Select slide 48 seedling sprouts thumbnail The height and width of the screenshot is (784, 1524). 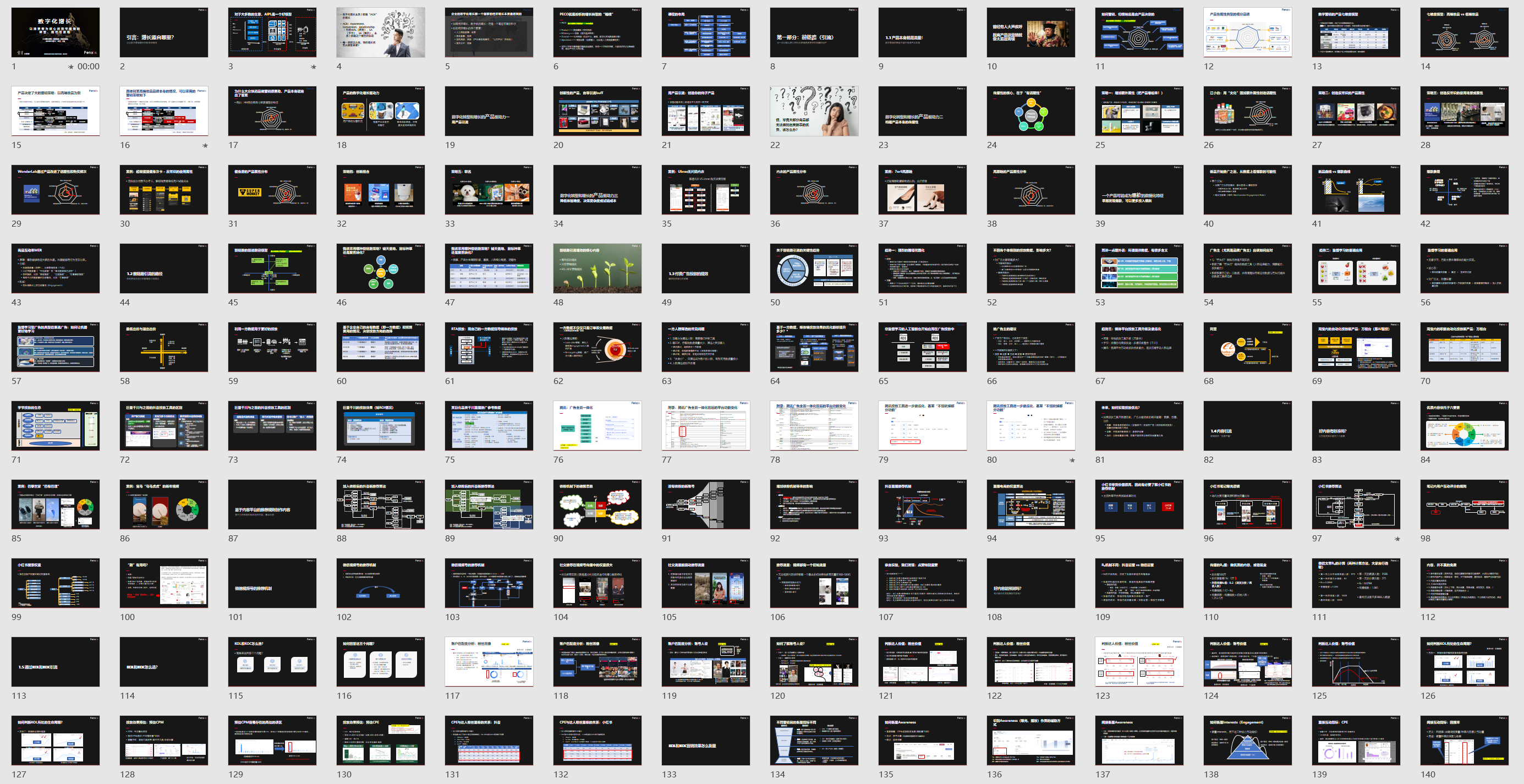pyautogui.click(x=597, y=268)
